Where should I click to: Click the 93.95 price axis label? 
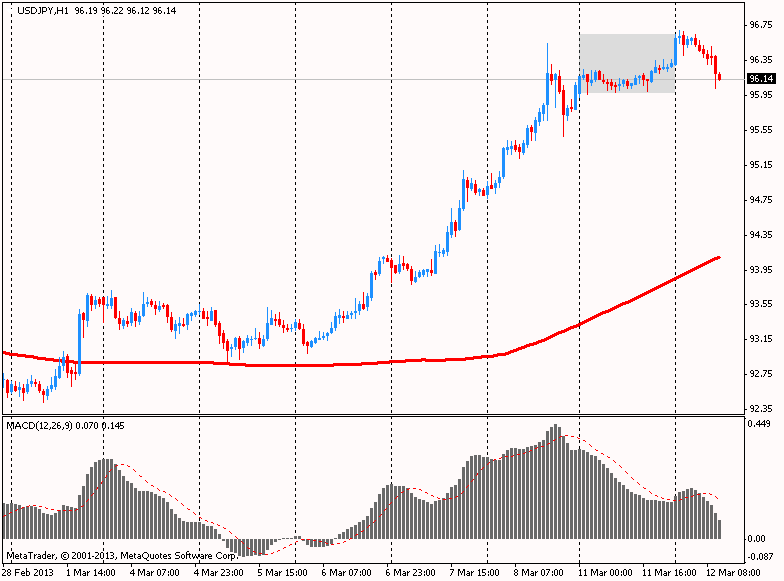(761, 270)
